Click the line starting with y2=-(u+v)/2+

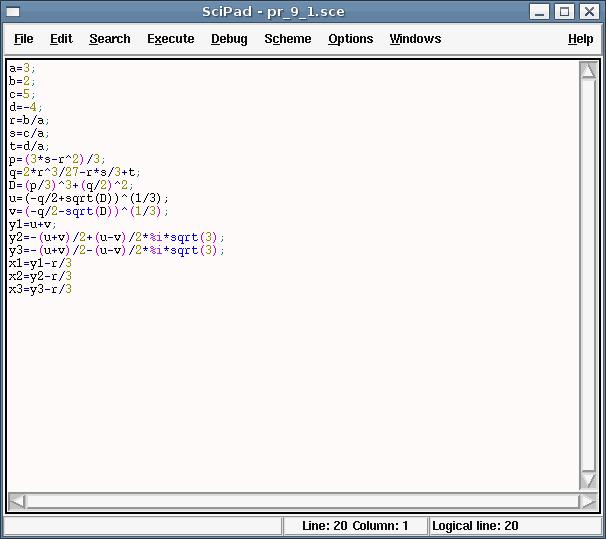click(116, 237)
